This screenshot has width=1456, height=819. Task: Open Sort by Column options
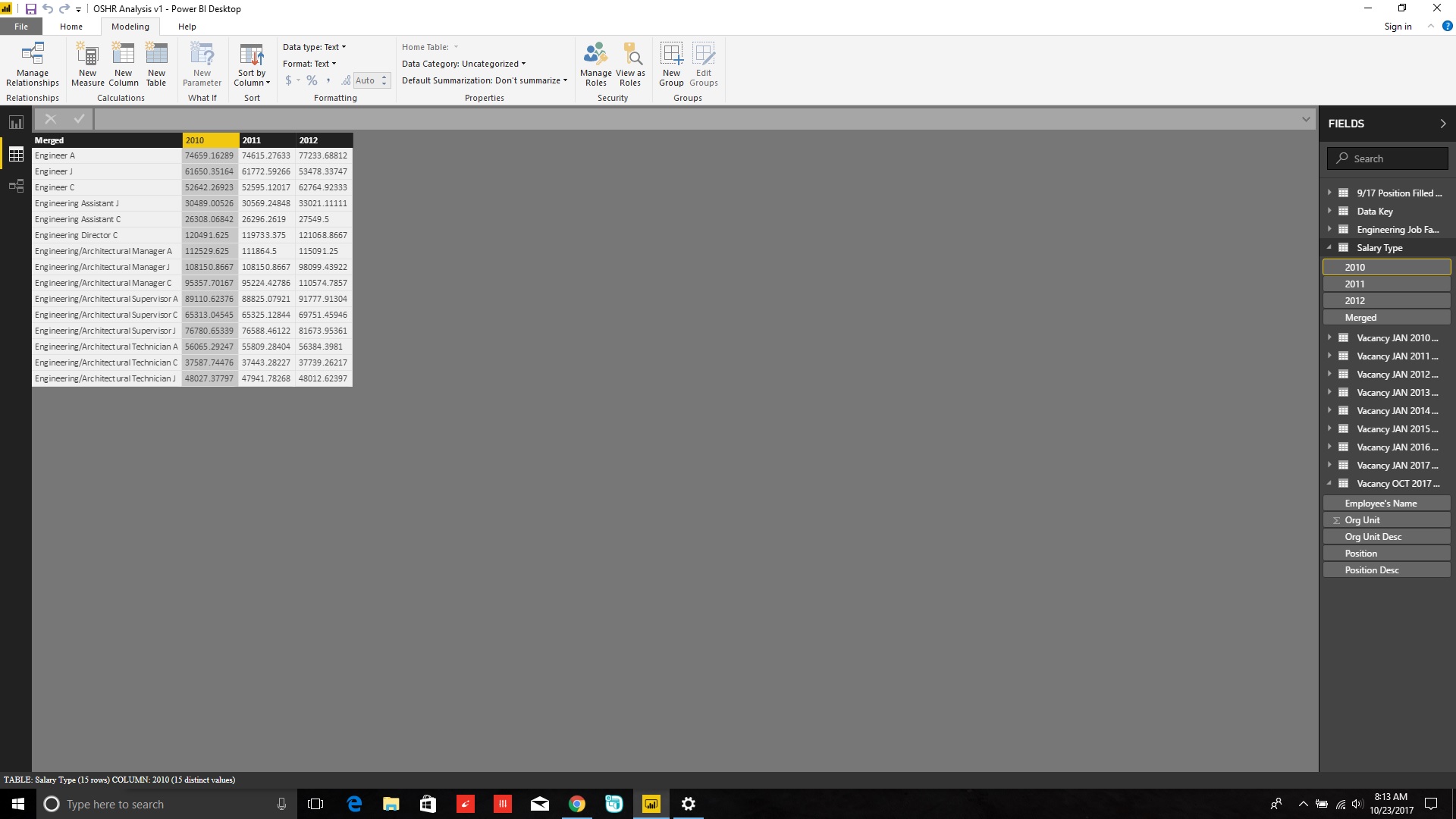[x=252, y=64]
